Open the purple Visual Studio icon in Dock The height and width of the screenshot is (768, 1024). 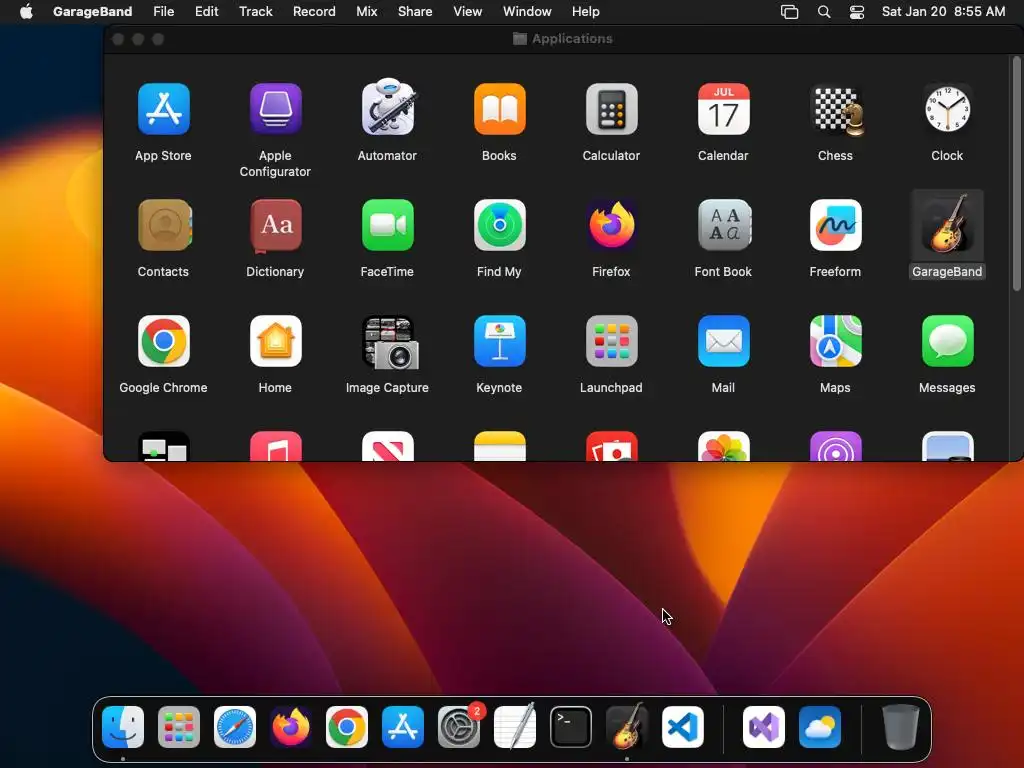point(764,727)
